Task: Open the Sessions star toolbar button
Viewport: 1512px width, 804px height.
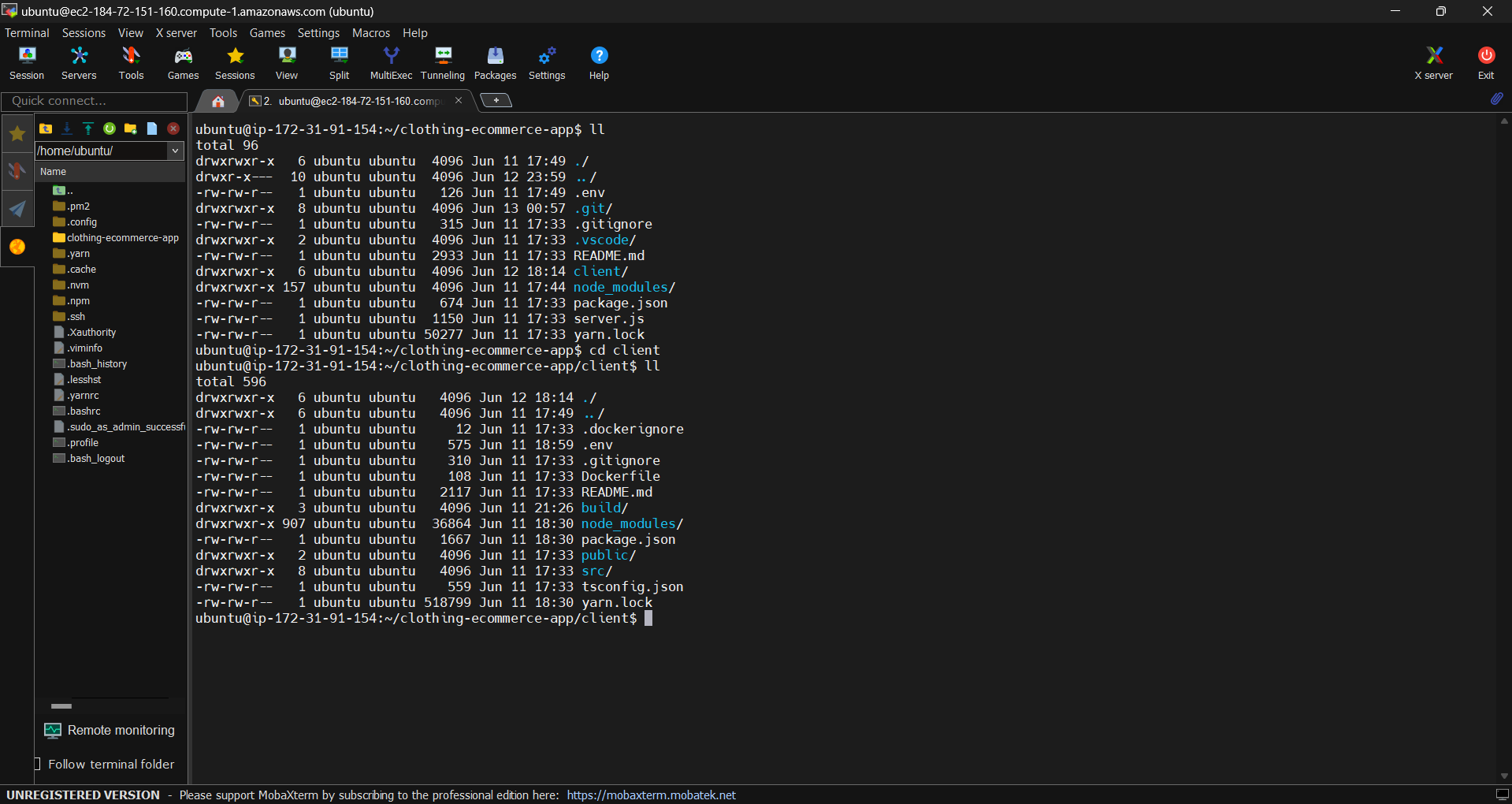Action: point(235,63)
